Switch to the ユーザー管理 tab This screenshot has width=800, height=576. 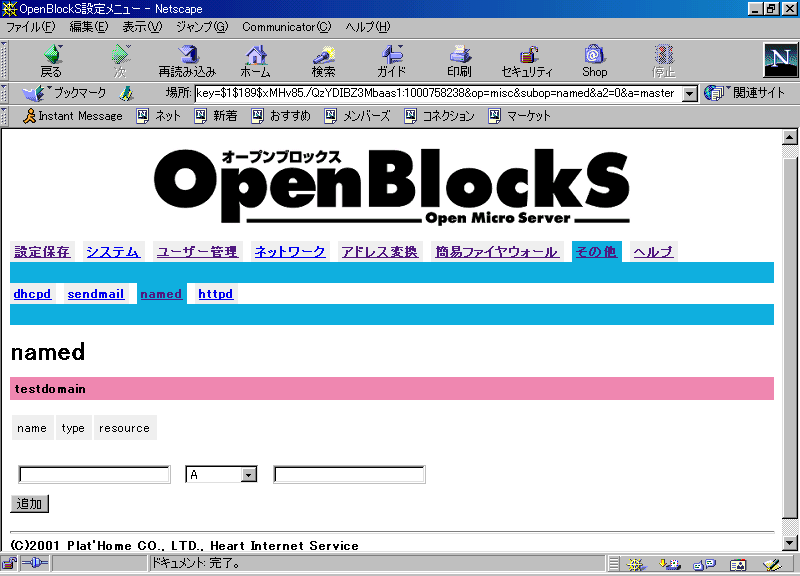[197, 252]
